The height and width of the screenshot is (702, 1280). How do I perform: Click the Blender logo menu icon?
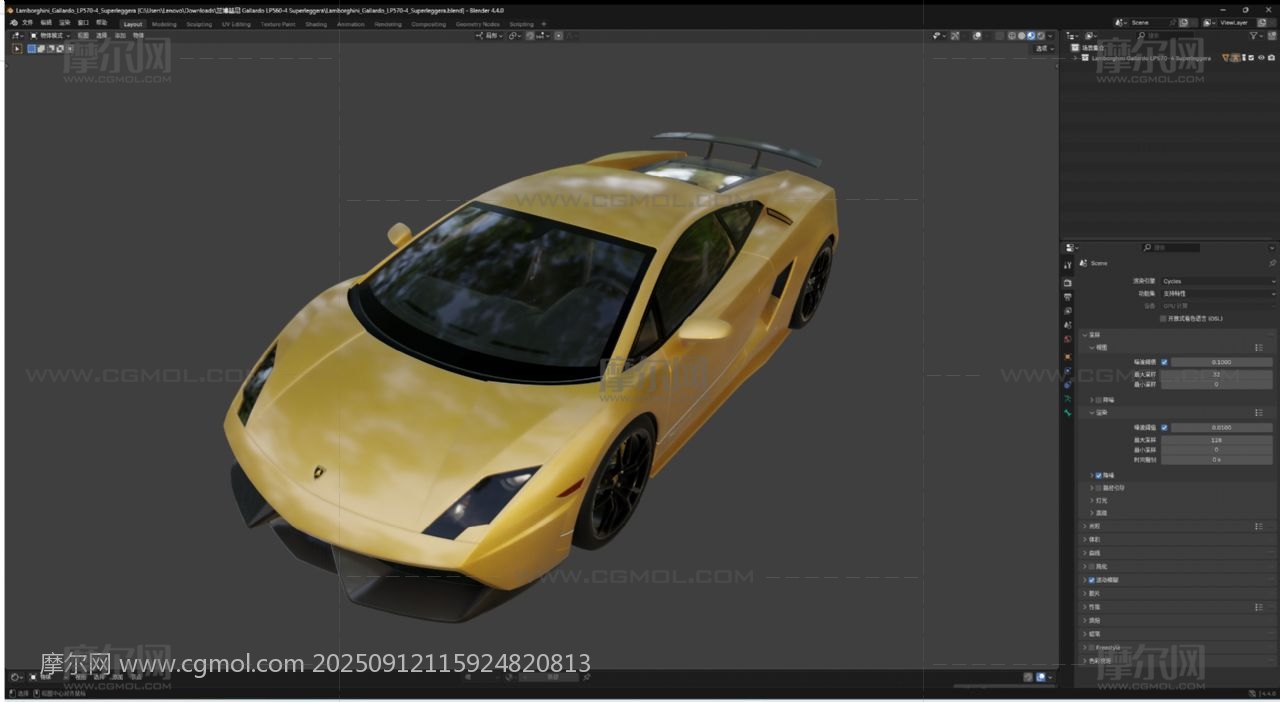coord(13,23)
